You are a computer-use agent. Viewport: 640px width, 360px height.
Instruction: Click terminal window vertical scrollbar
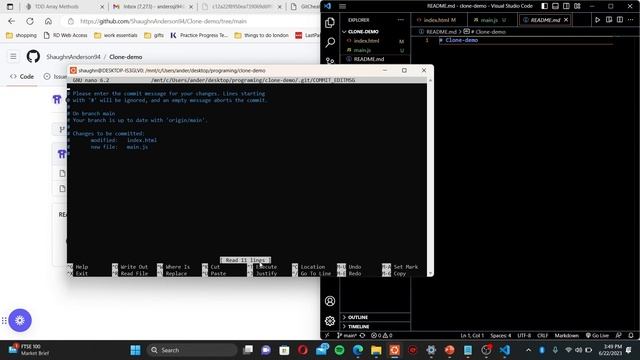point(430,176)
